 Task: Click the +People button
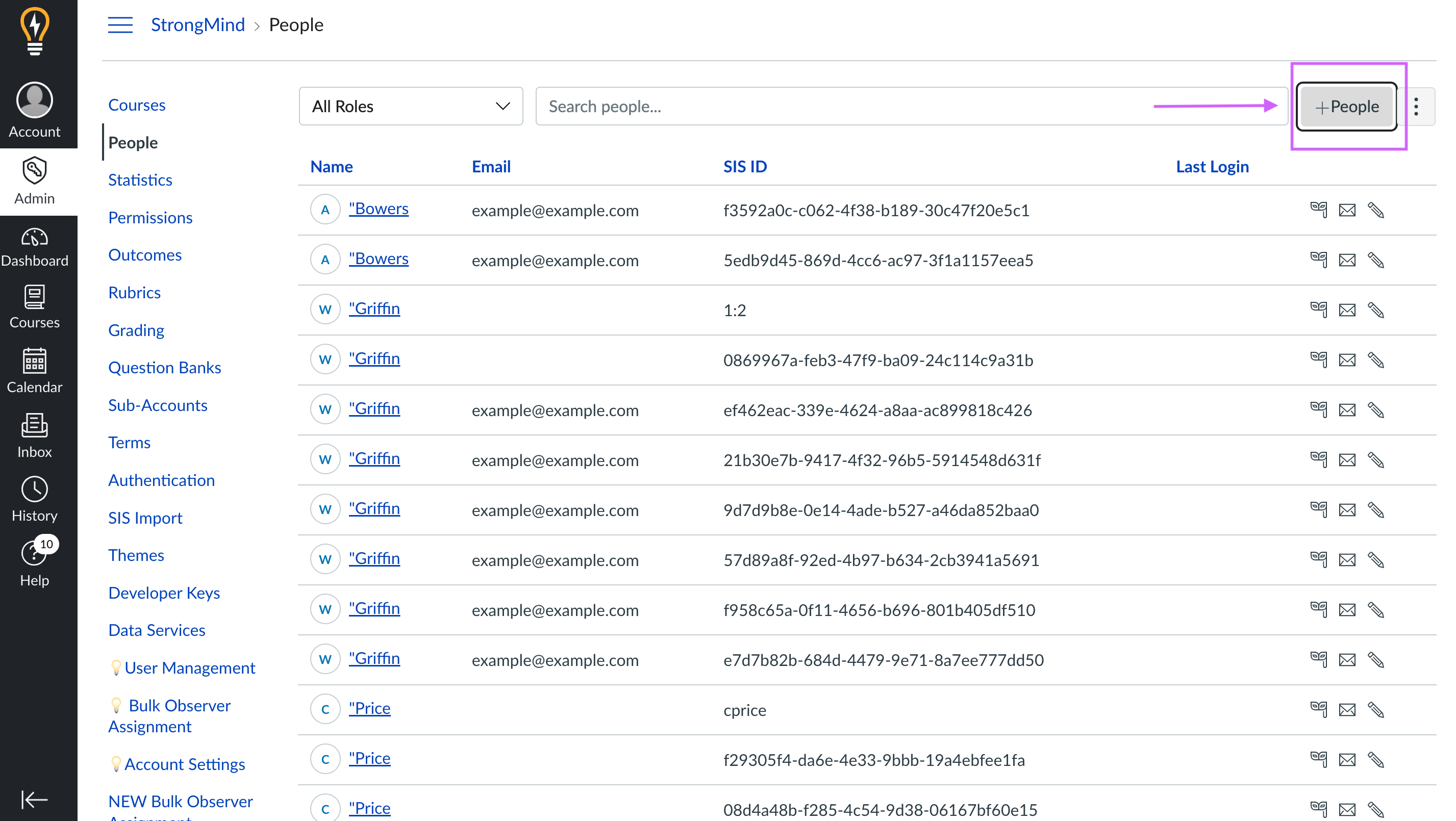tap(1347, 106)
